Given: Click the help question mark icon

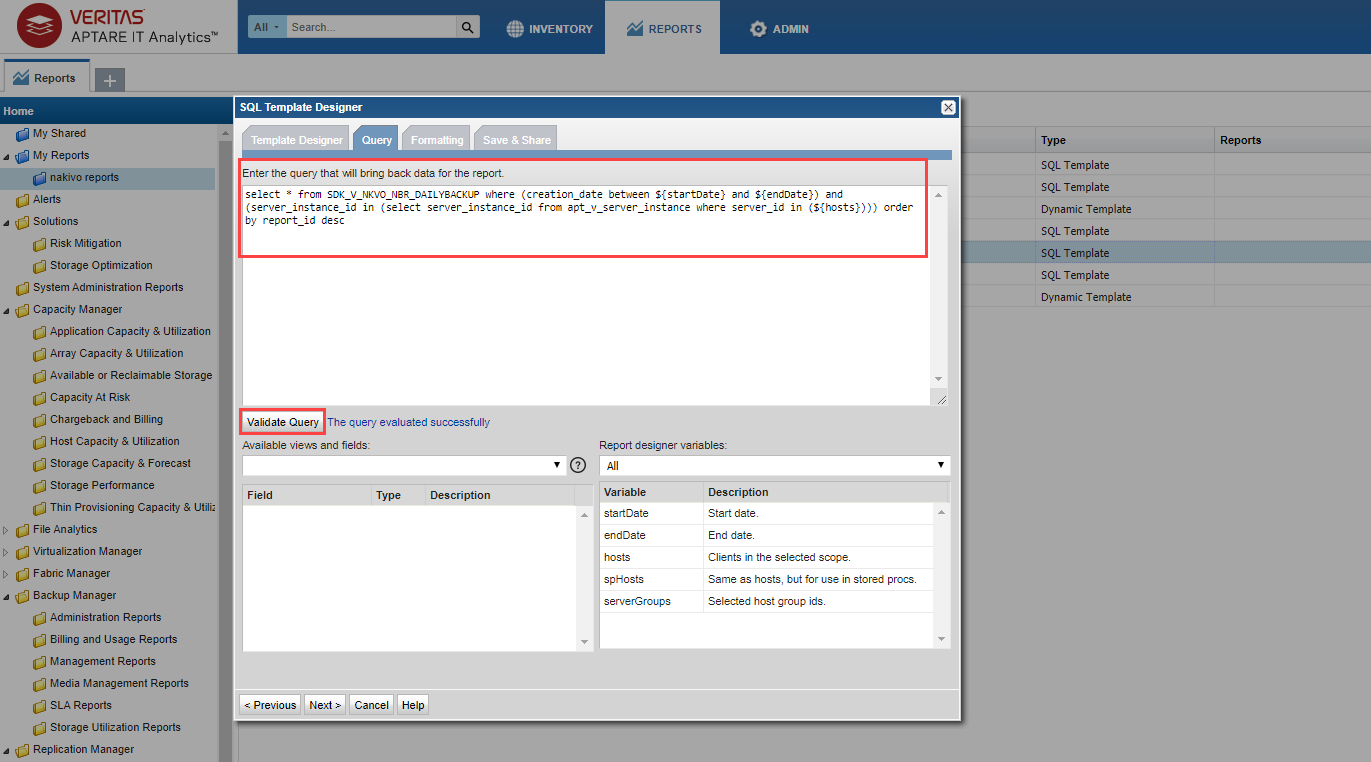Looking at the screenshot, I should coord(577,465).
